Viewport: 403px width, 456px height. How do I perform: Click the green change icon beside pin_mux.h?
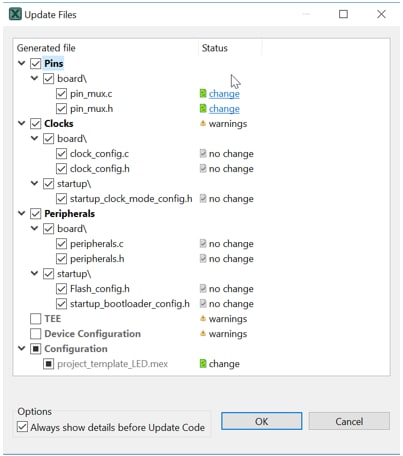(x=203, y=109)
